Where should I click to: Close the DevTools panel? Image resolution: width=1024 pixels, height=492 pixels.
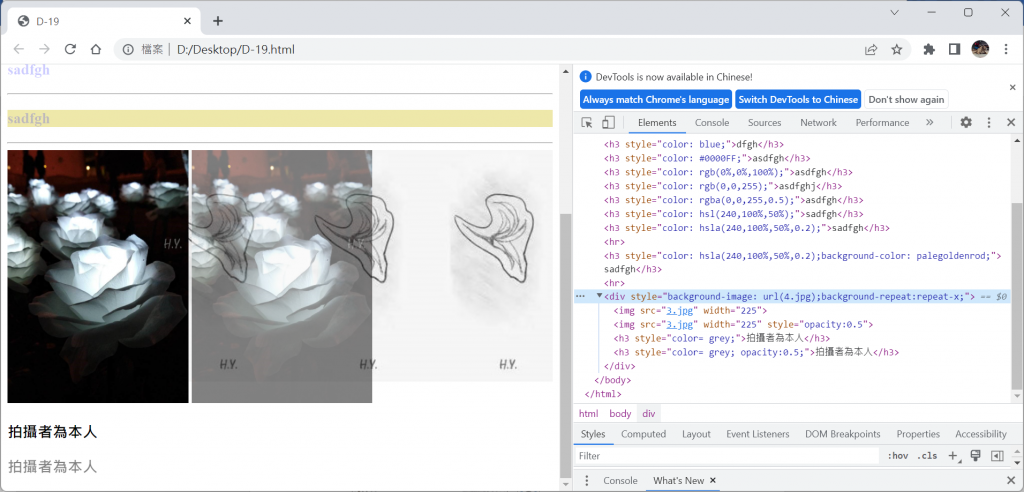pos(1011,123)
